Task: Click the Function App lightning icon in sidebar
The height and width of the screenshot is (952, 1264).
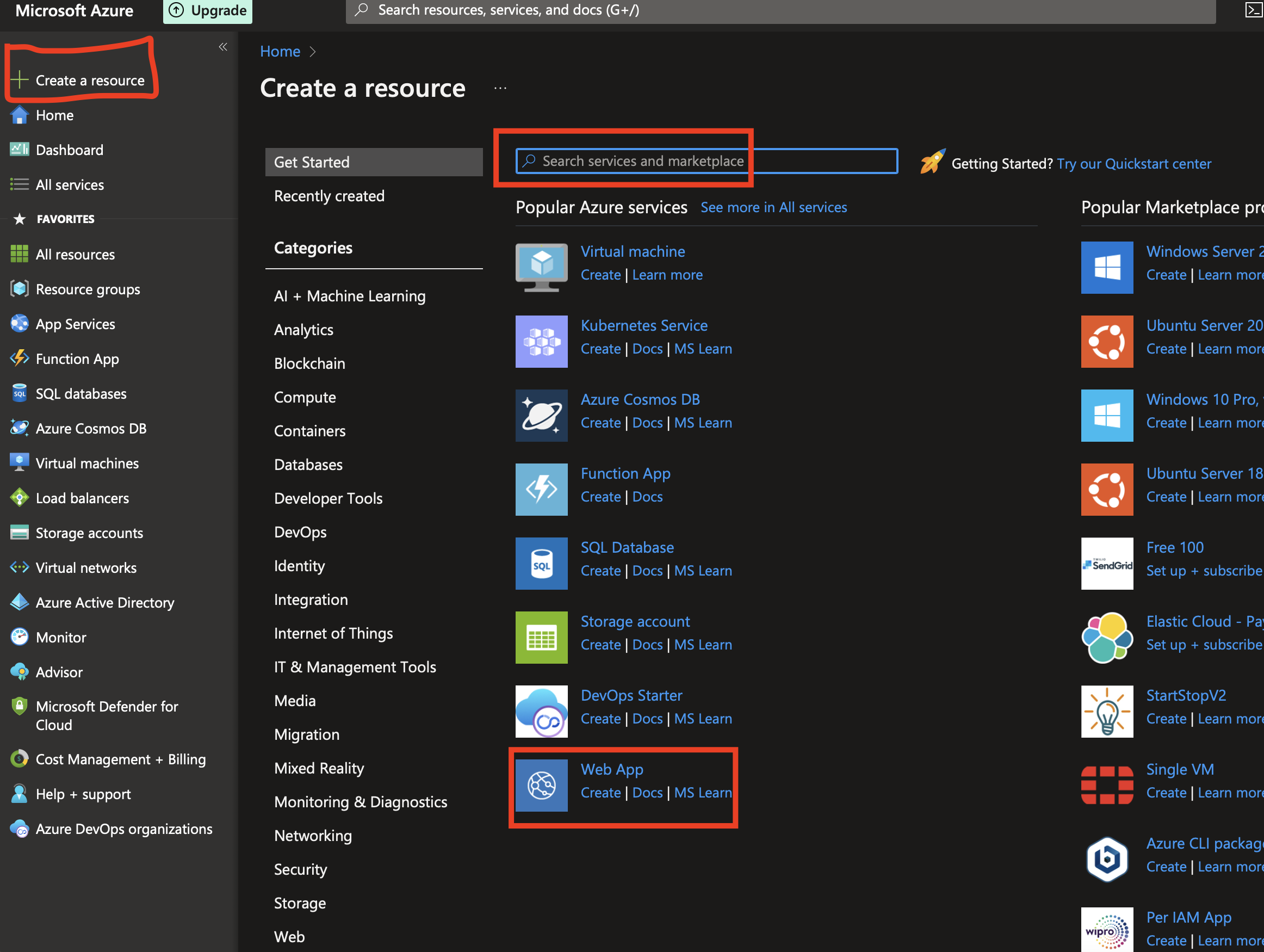Action: coord(20,359)
